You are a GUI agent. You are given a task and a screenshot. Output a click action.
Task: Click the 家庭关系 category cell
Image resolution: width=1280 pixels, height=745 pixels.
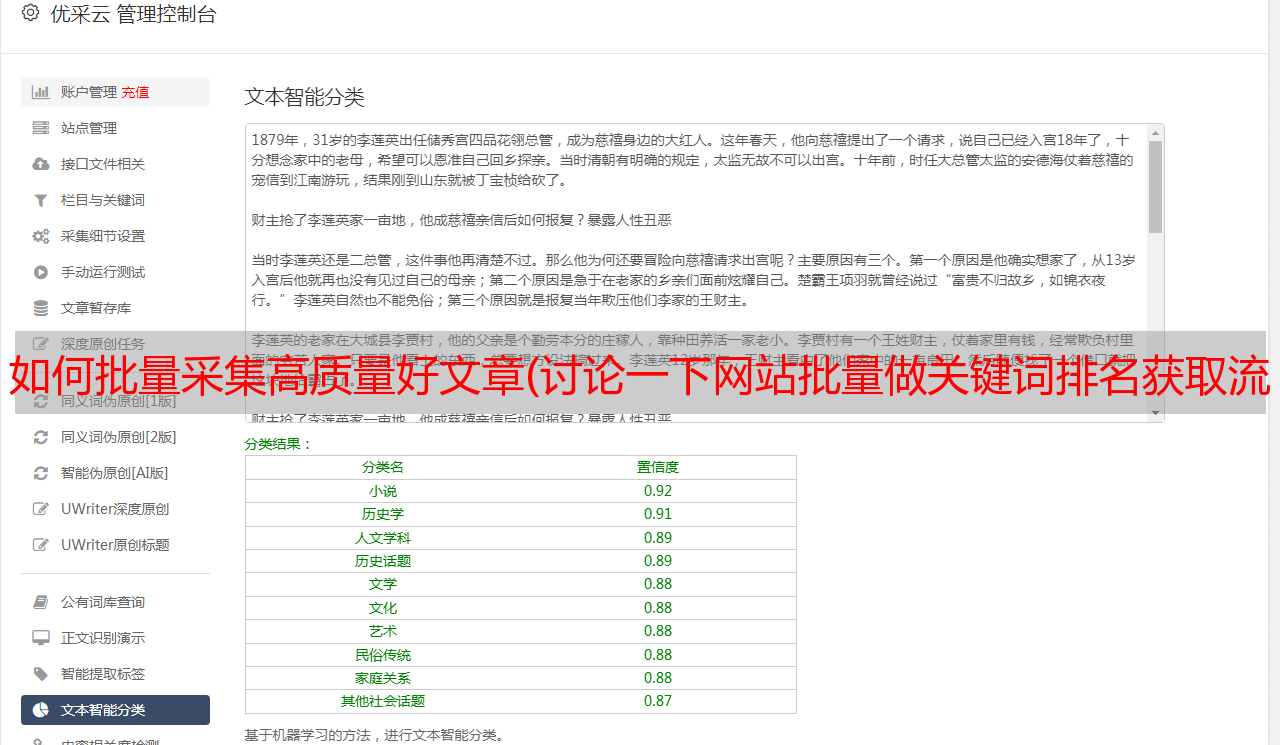tap(383, 678)
